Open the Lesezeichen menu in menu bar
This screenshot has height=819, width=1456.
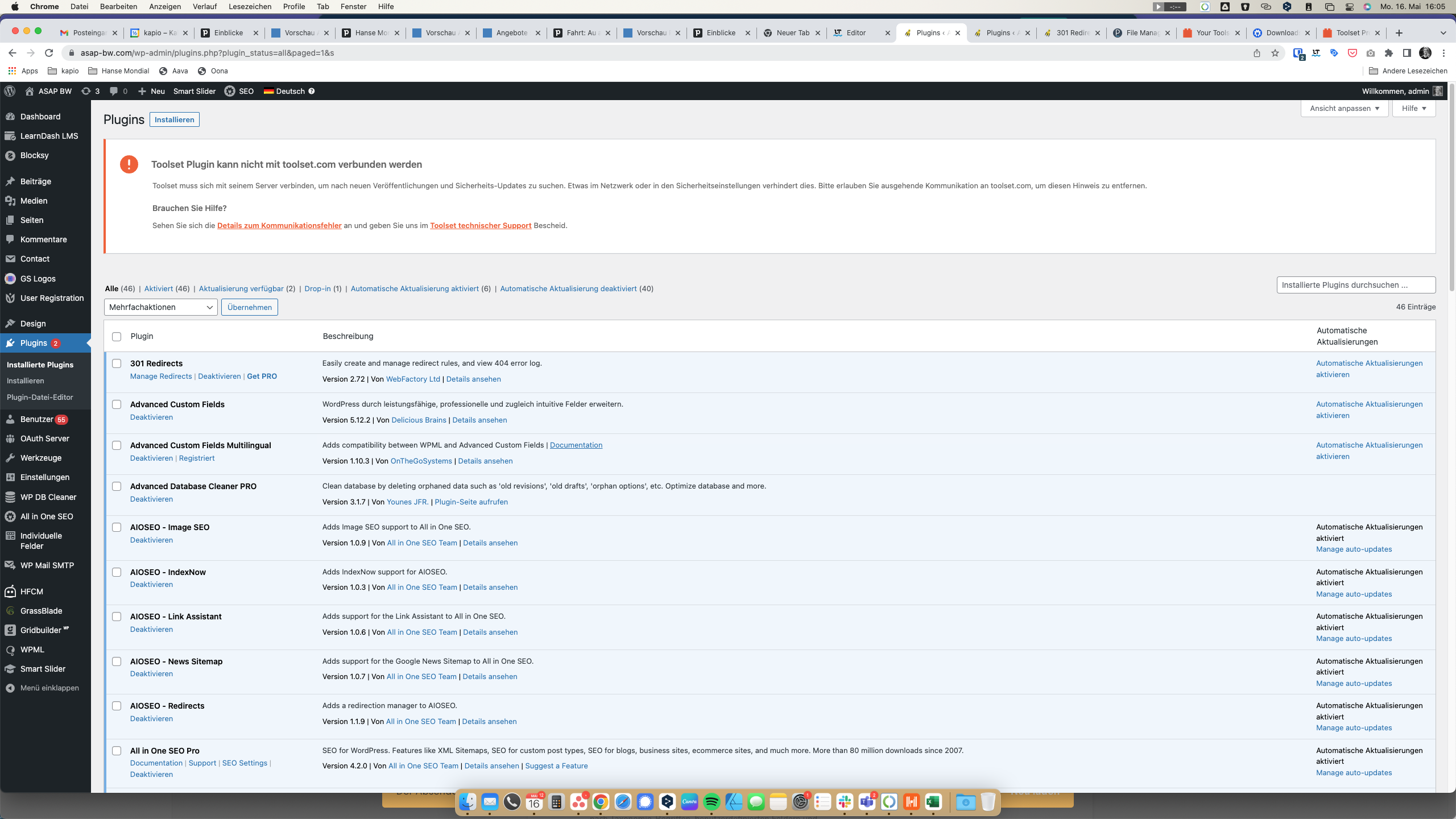[250, 6]
